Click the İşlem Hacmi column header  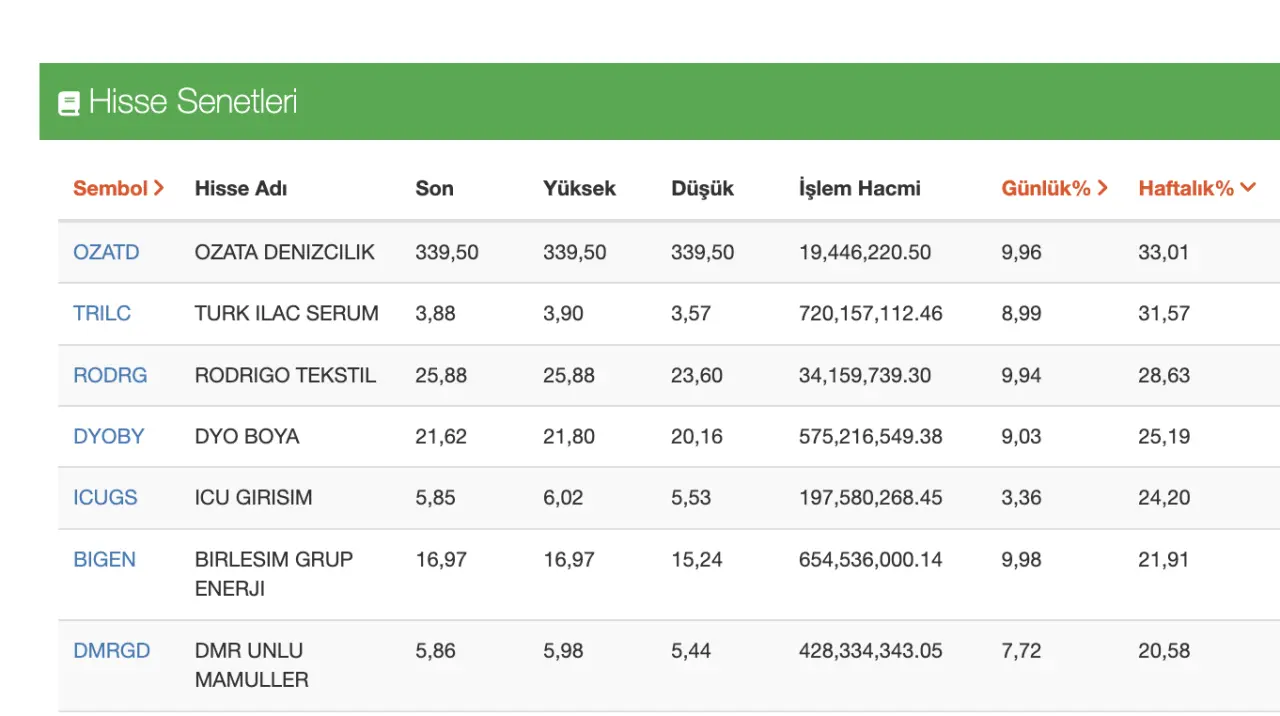[x=859, y=188]
